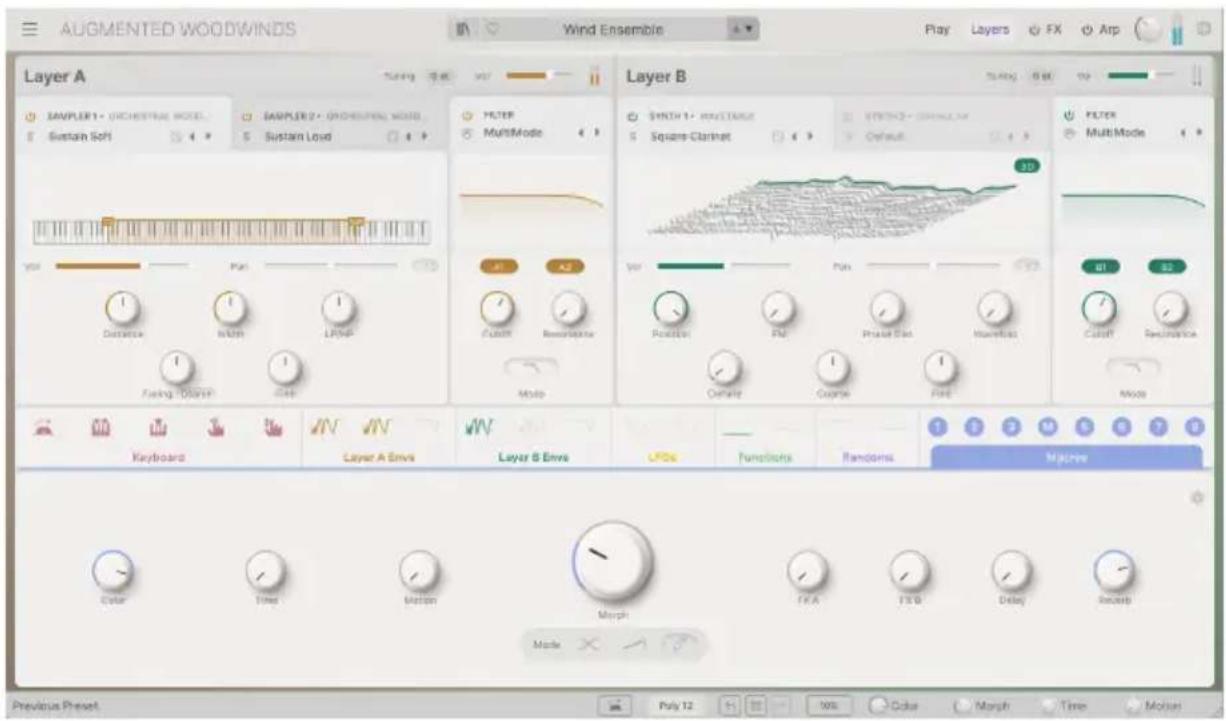Screen dimensions: 1226x721
Task: Toggle B1 filter routing pill
Action: 1099,267
